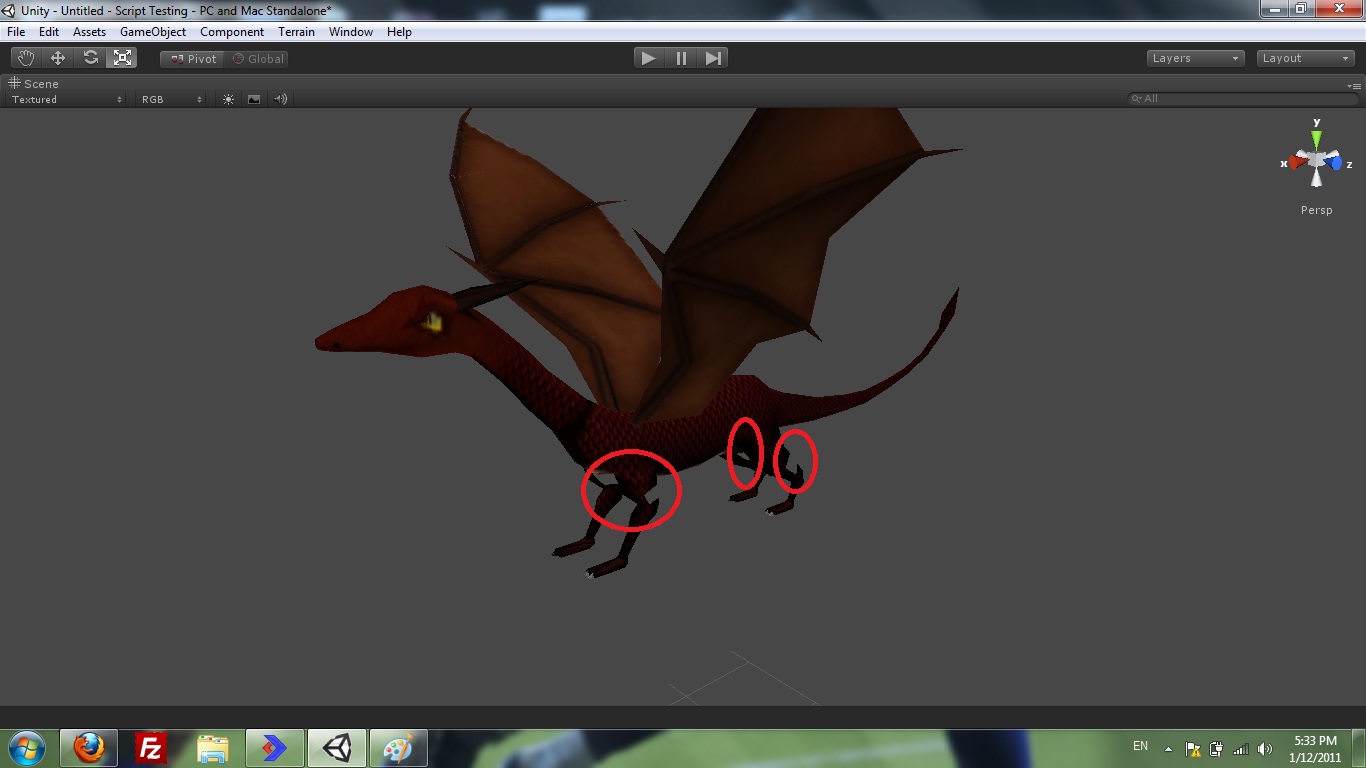Toggle scene view lighting
This screenshot has width=1366, height=768.
click(228, 99)
